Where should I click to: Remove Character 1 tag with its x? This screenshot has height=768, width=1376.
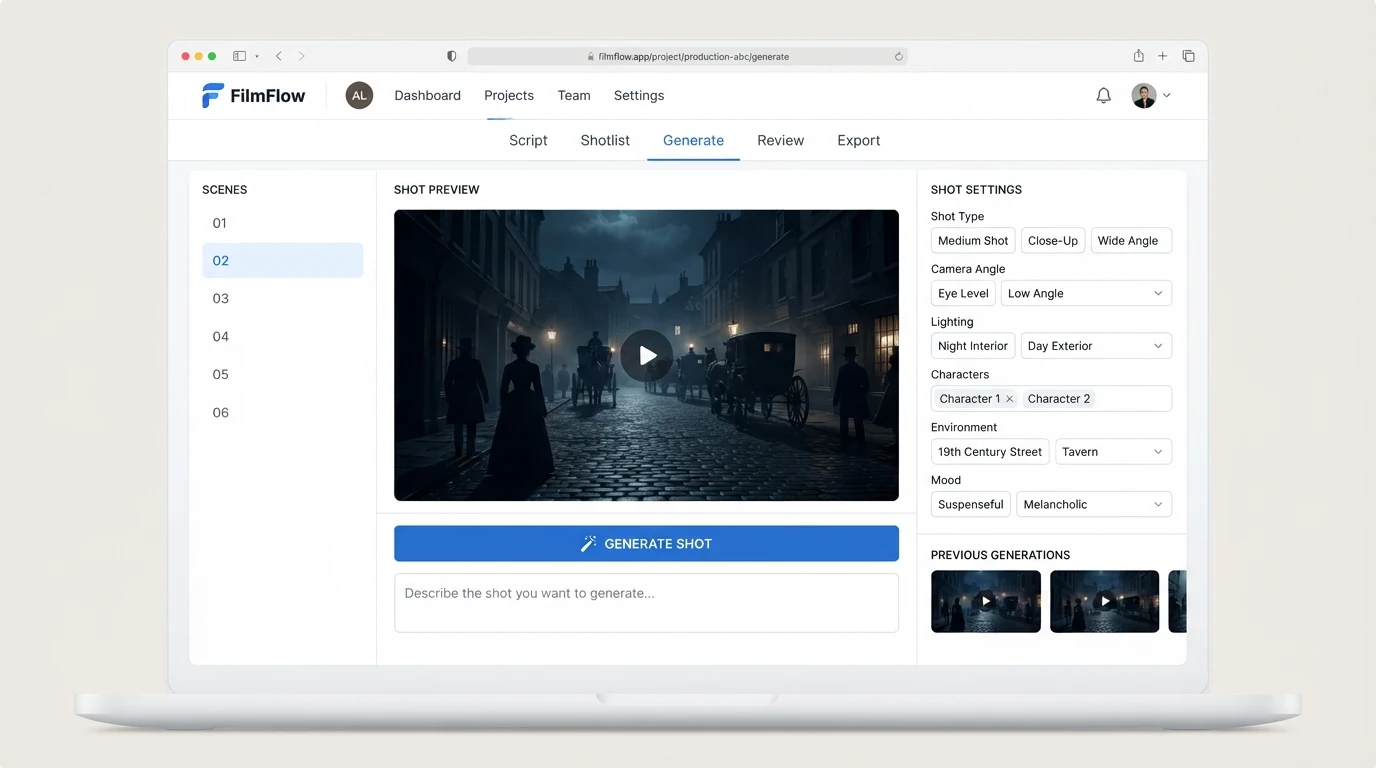(1010, 399)
